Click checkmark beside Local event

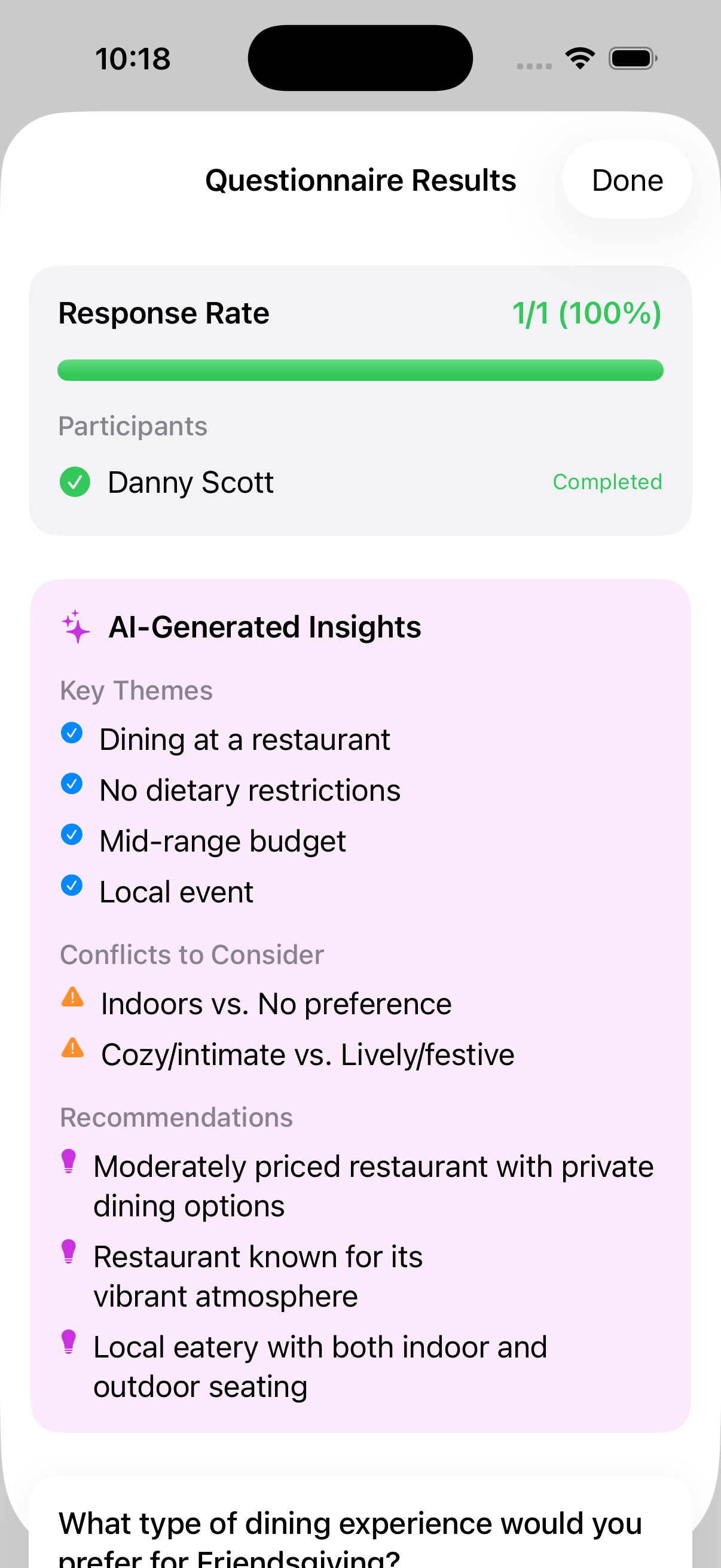(72, 885)
